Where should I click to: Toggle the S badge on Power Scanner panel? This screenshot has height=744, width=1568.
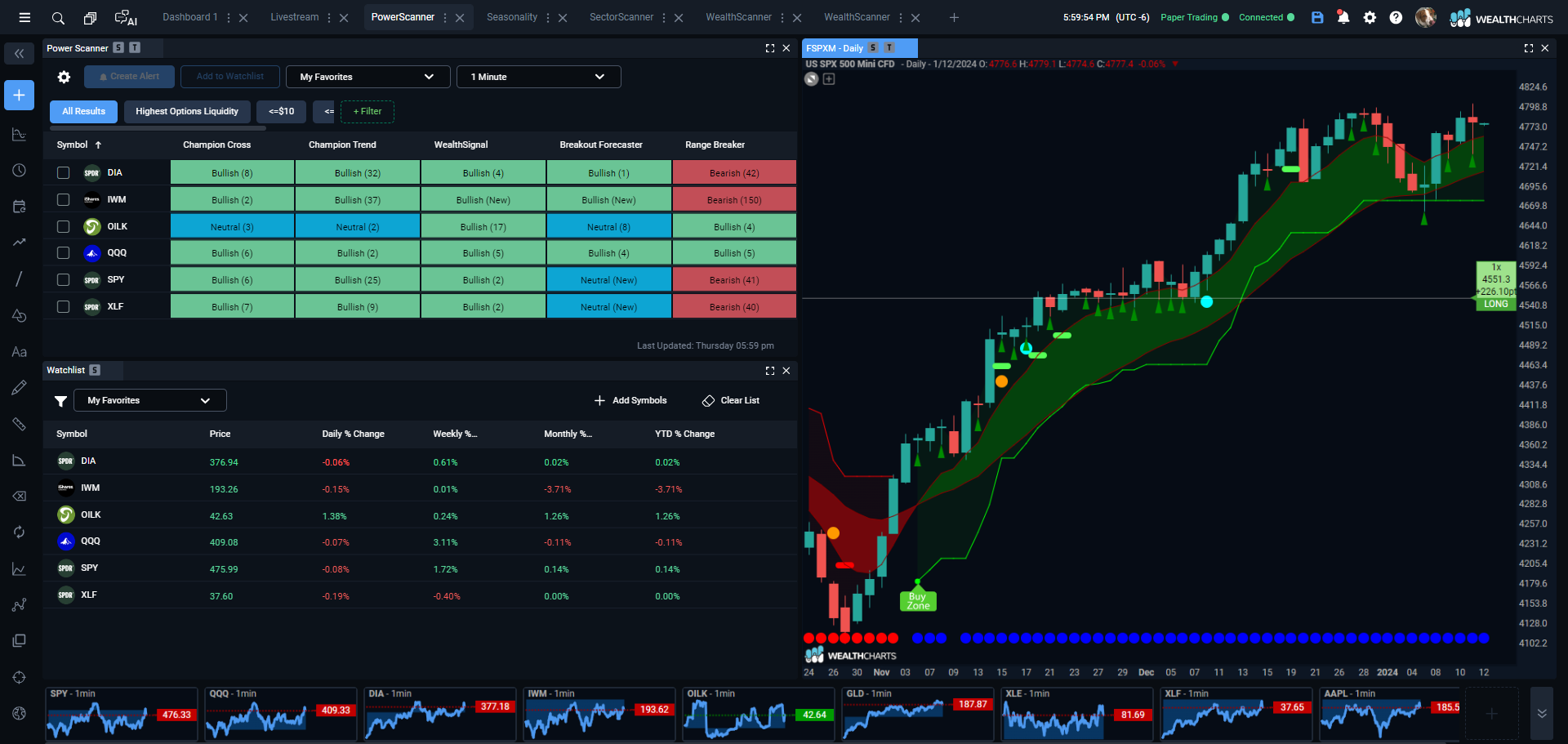pos(118,48)
